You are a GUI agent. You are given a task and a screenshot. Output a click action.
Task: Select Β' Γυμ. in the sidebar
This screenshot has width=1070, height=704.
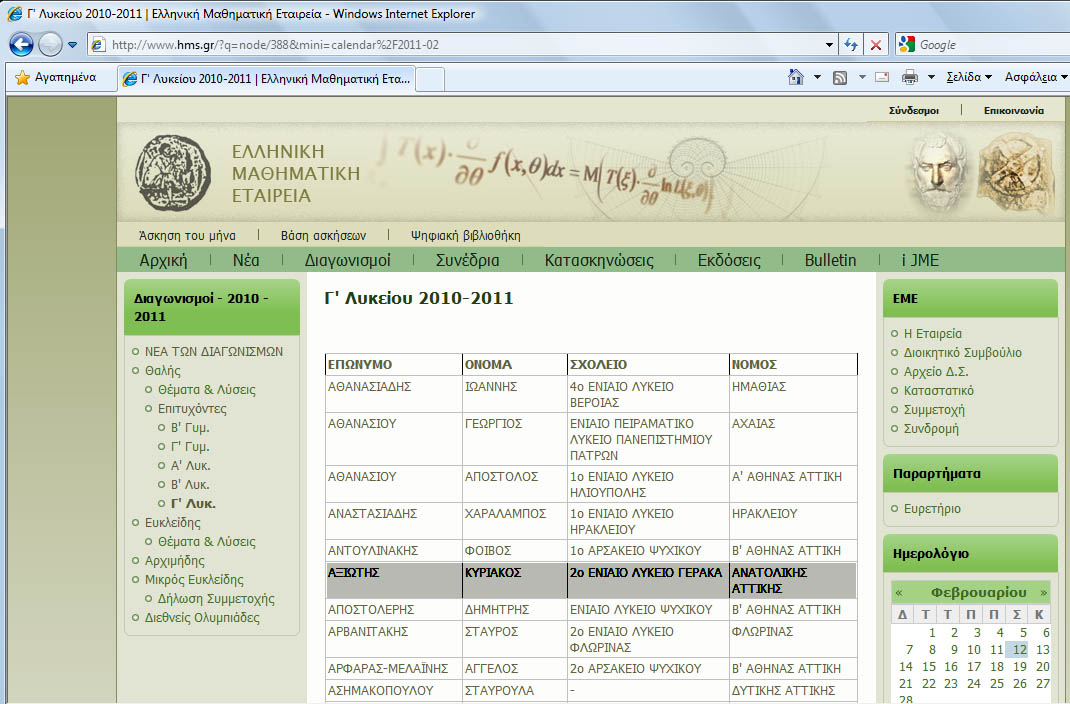190,428
